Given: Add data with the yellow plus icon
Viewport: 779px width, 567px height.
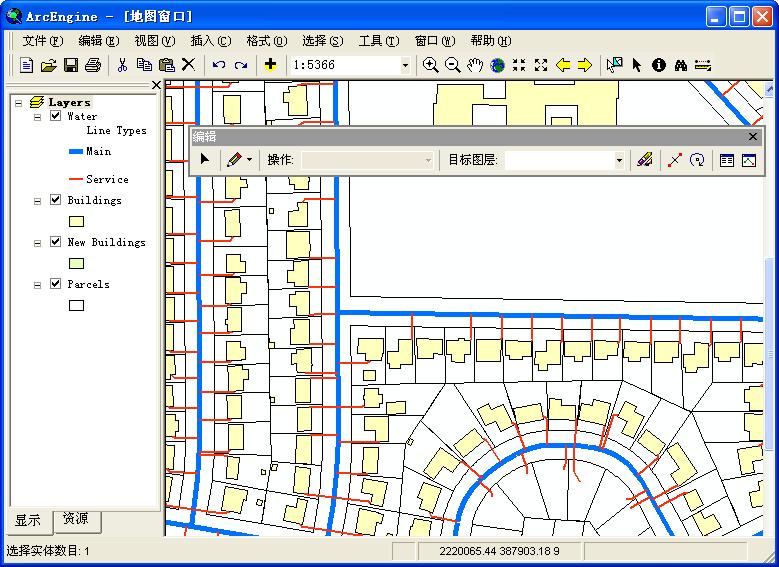Looking at the screenshot, I should (x=270, y=65).
